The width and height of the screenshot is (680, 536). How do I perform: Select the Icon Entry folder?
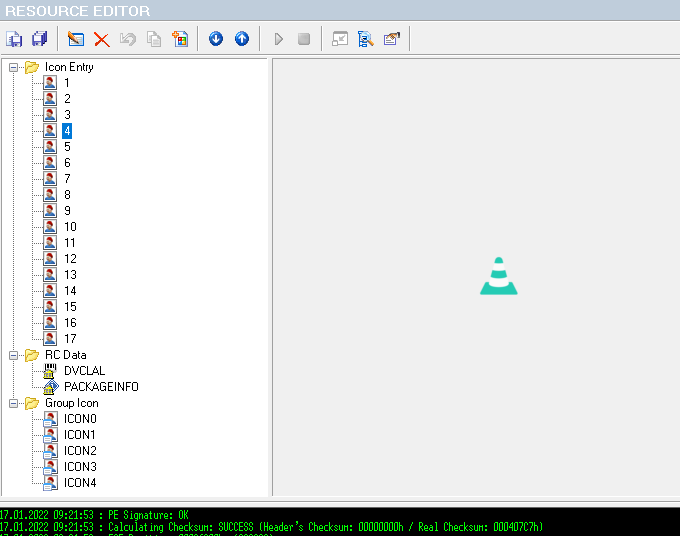tap(69, 67)
